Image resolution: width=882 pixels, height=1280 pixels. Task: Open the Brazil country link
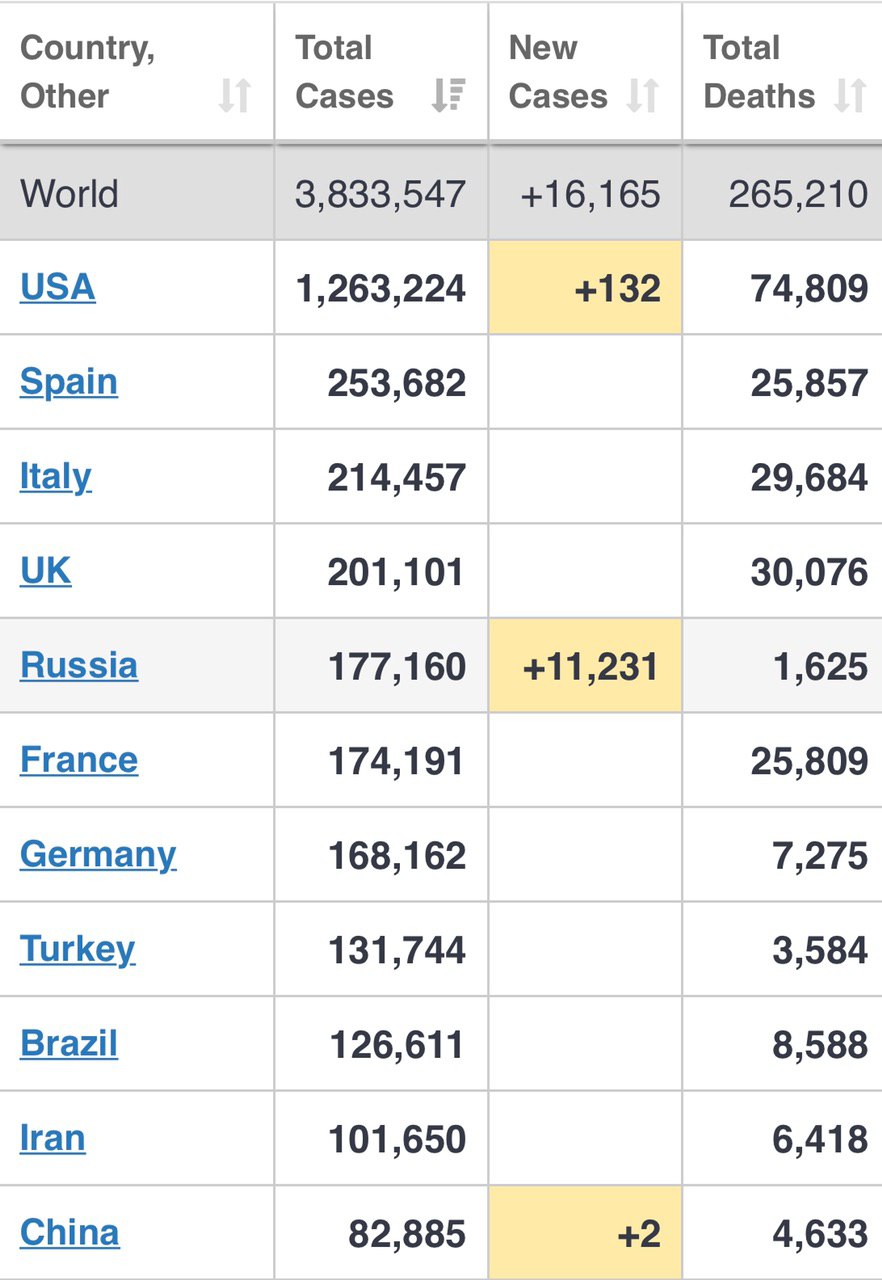pyautogui.click(x=69, y=1044)
